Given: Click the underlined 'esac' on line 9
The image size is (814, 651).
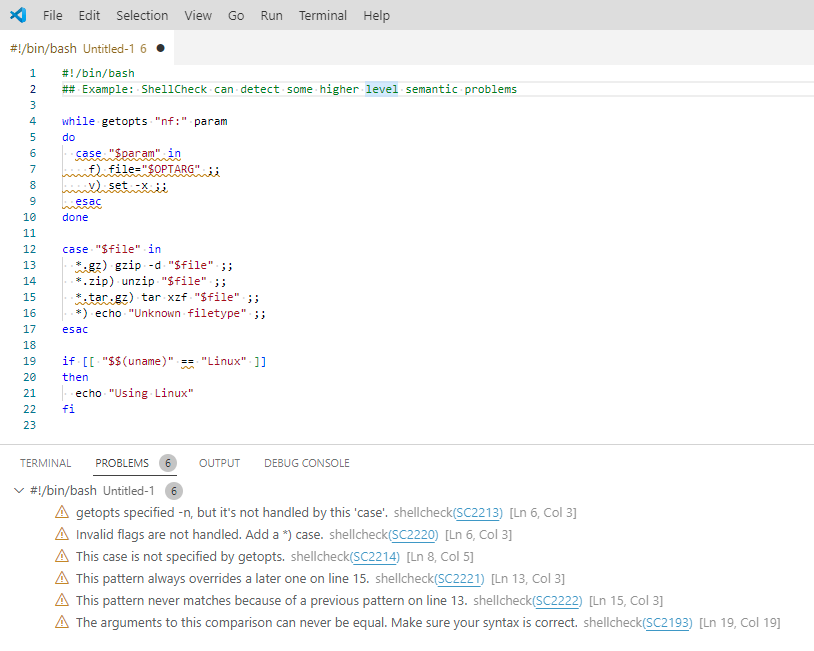Looking at the screenshot, I should tap(88, 201).
